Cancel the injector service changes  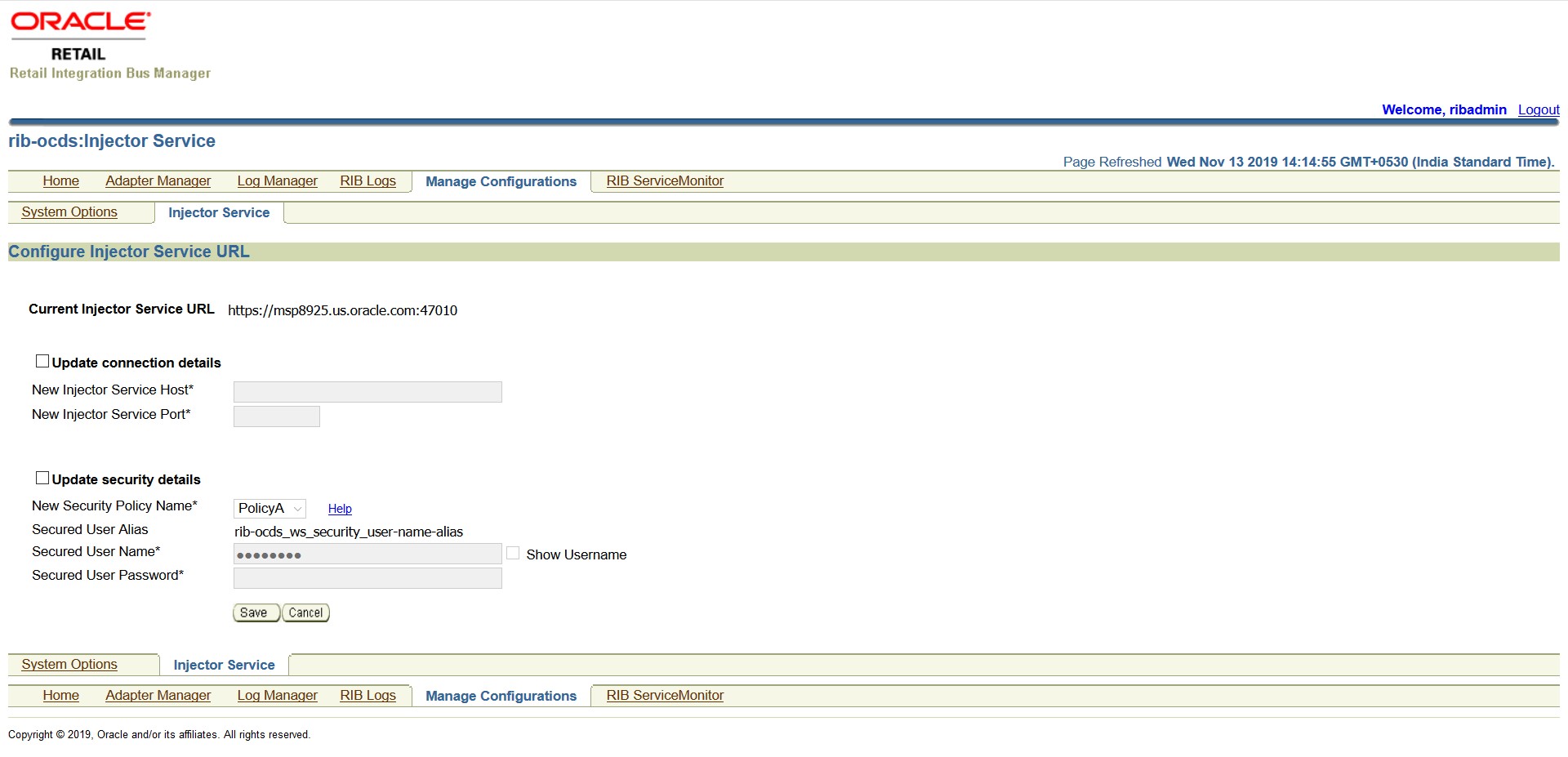click(x=306, y=612)
